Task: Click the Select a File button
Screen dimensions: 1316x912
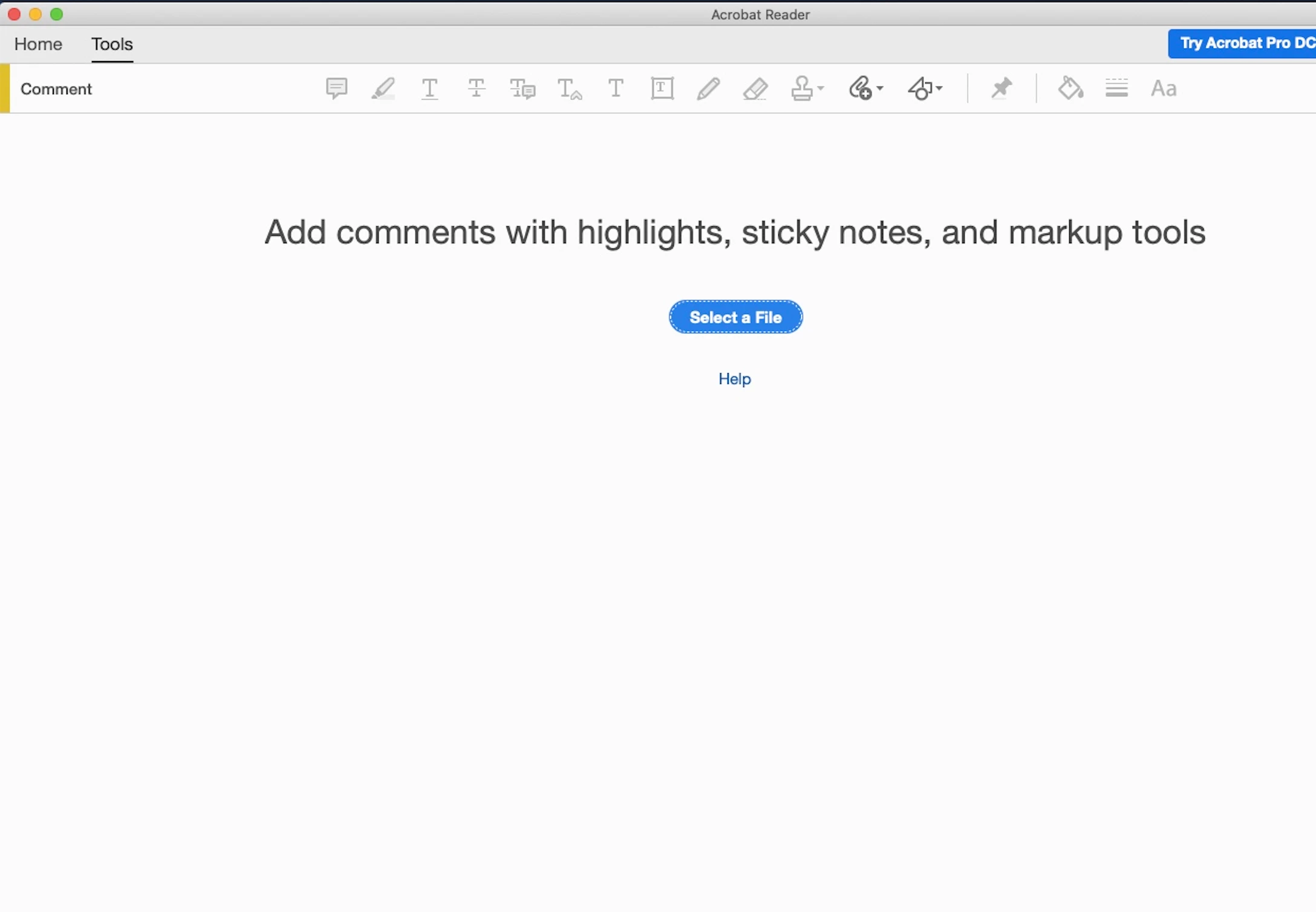Action: pos(735,317)
